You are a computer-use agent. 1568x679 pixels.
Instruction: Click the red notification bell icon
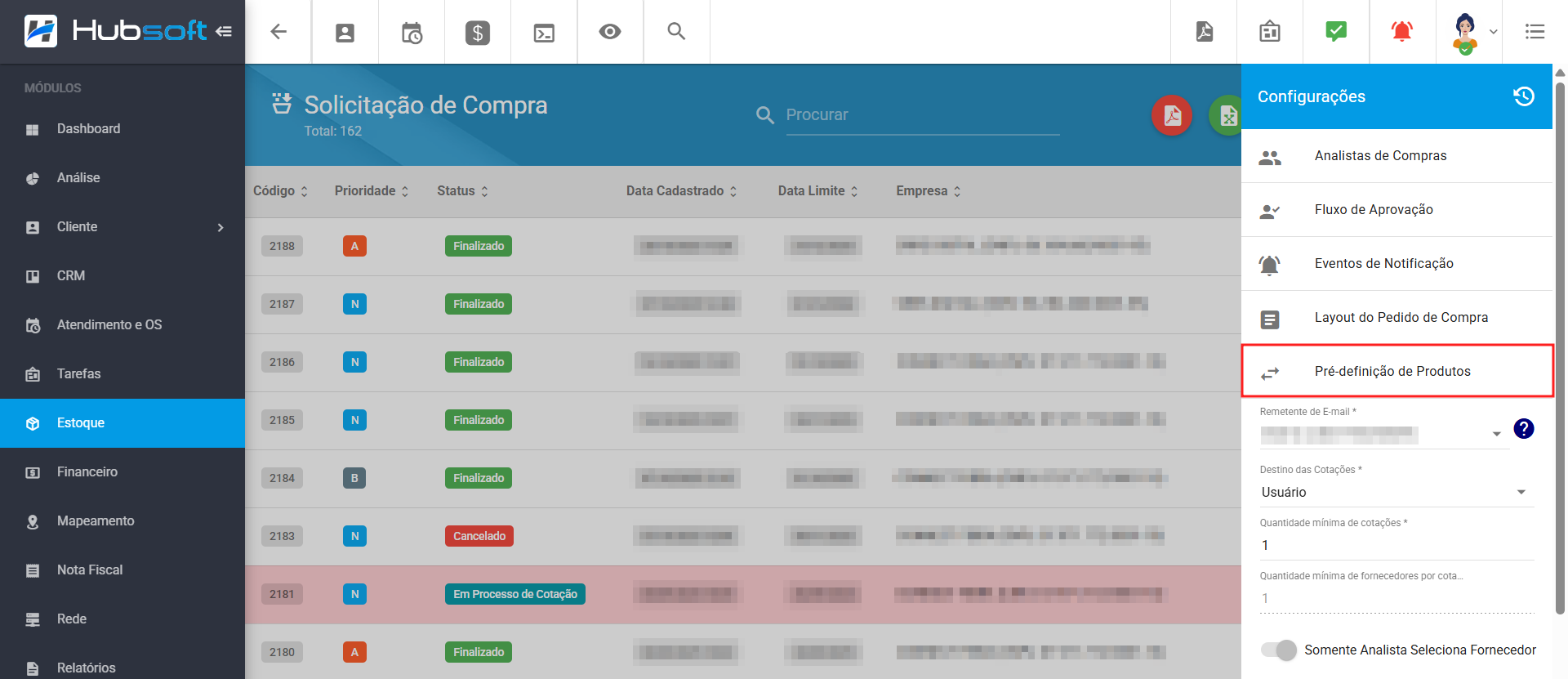click(x=1402, y=32)
